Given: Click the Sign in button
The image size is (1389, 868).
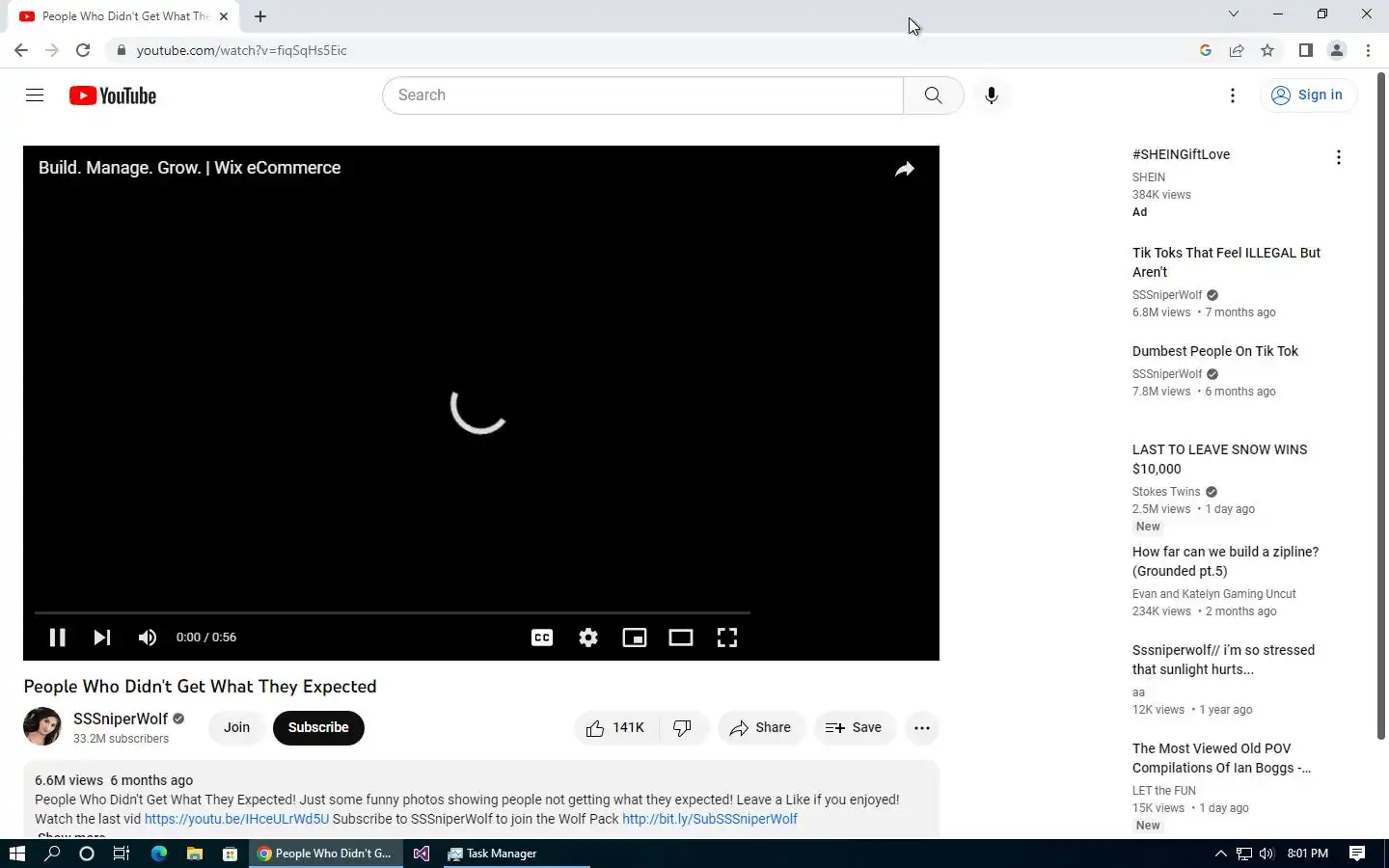Looking at the screenshot, I should [1308, 95].
